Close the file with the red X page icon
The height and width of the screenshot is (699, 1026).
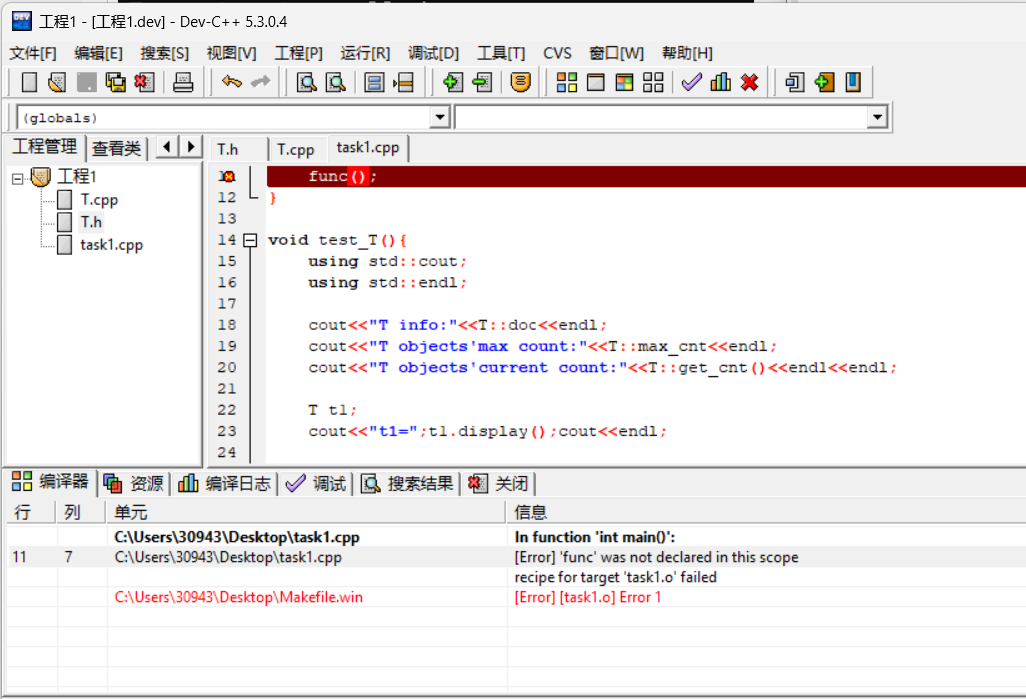point(144,82)
